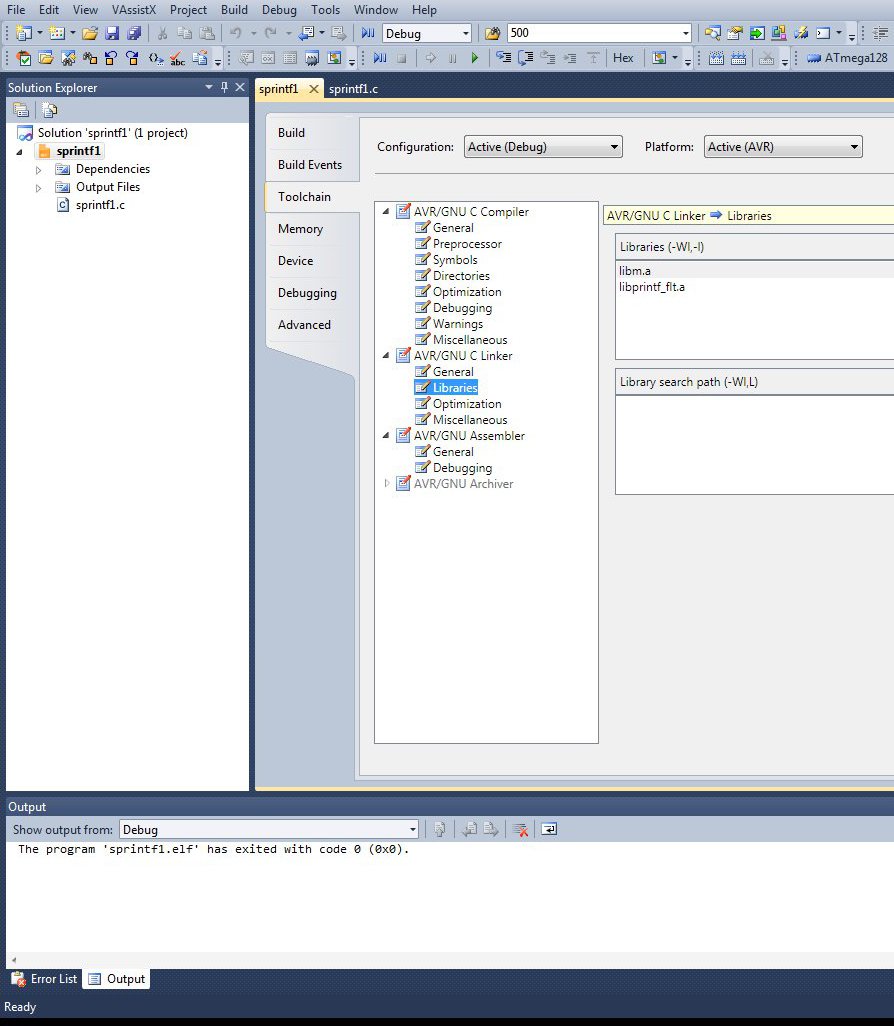Click VAssistX spell check abc icon

point(177,58)
